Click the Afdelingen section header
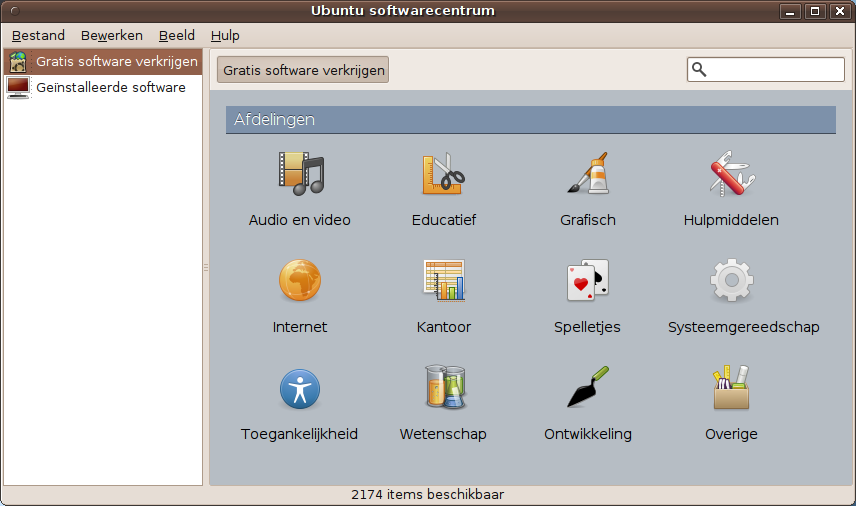 (531, 120)
